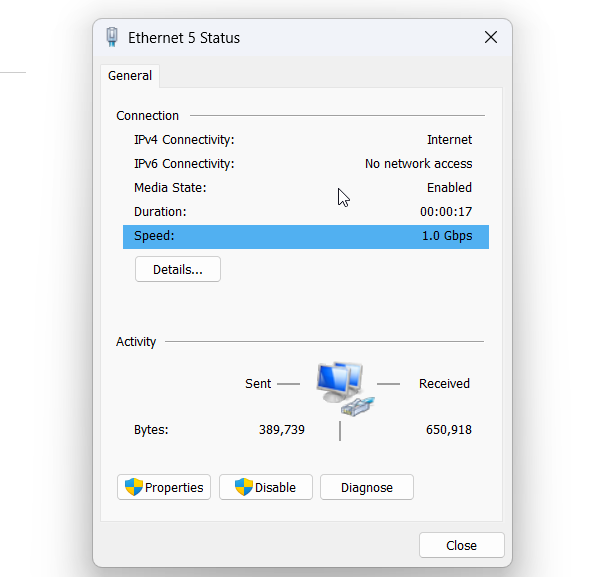
Task: Click the Sent label
Action: (258, 384)
